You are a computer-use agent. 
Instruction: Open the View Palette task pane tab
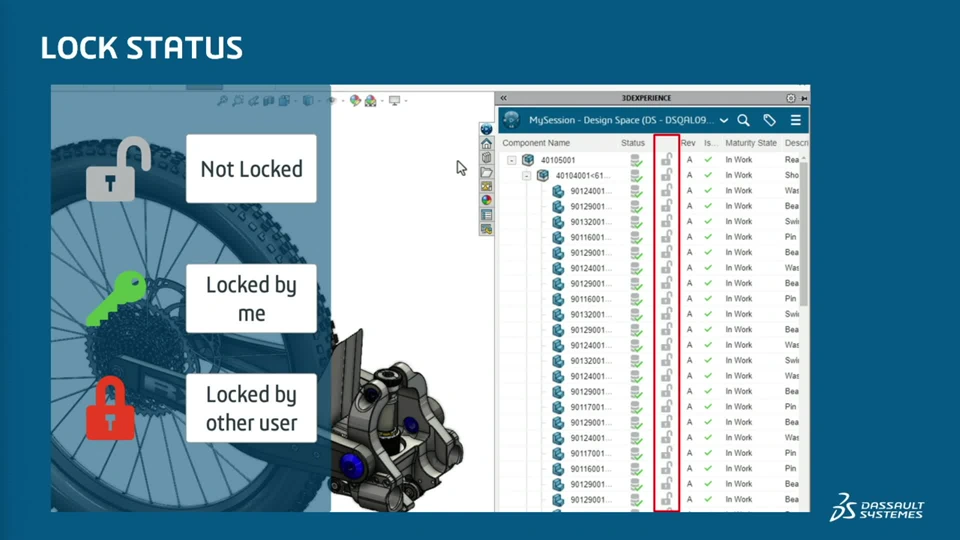click(x=486, y=186)
